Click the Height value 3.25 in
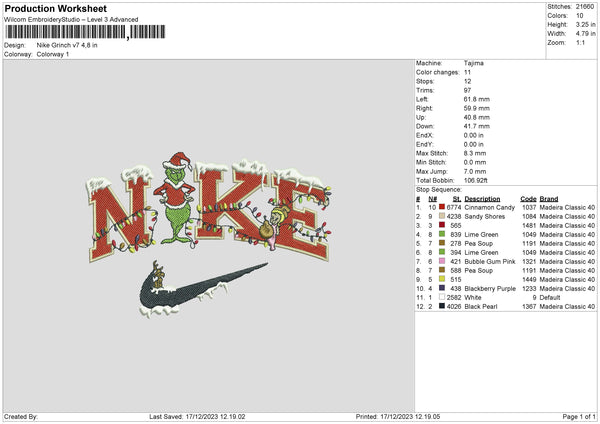Image resolution: width=600 pixels, height=424 pixels. tap(585, 24)
